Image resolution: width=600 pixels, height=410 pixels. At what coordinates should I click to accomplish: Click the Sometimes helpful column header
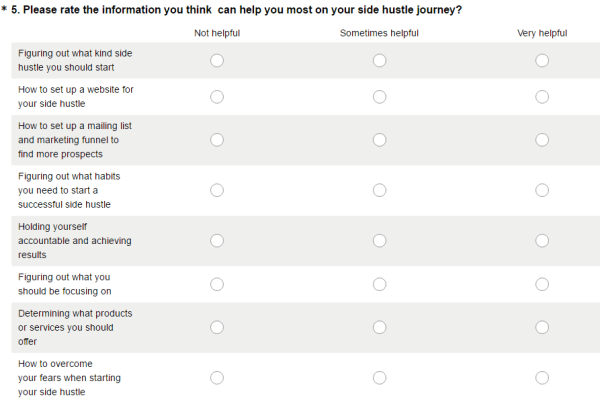point(379,33)
